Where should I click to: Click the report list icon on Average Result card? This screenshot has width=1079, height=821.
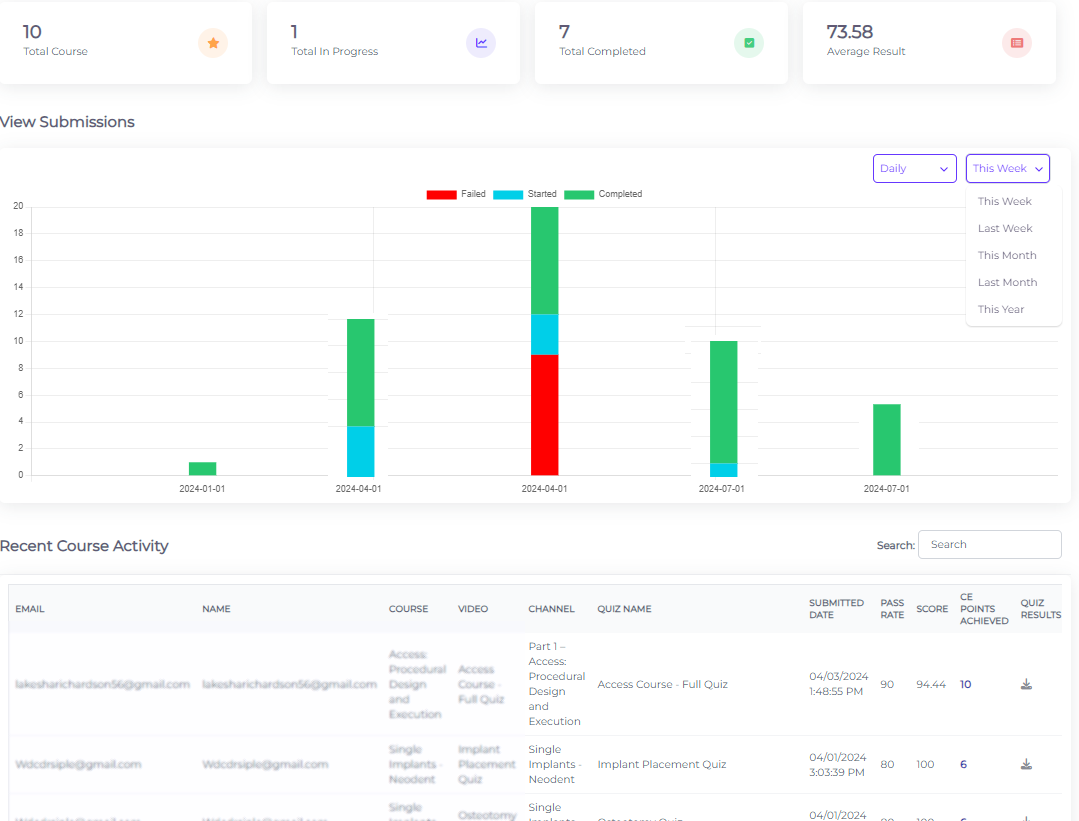[x=1017, y=43]
